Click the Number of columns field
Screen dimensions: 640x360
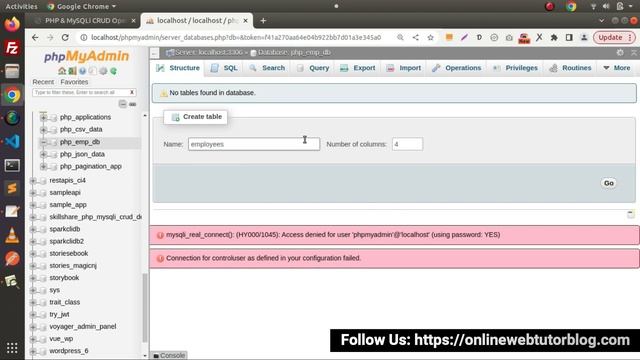407,144
